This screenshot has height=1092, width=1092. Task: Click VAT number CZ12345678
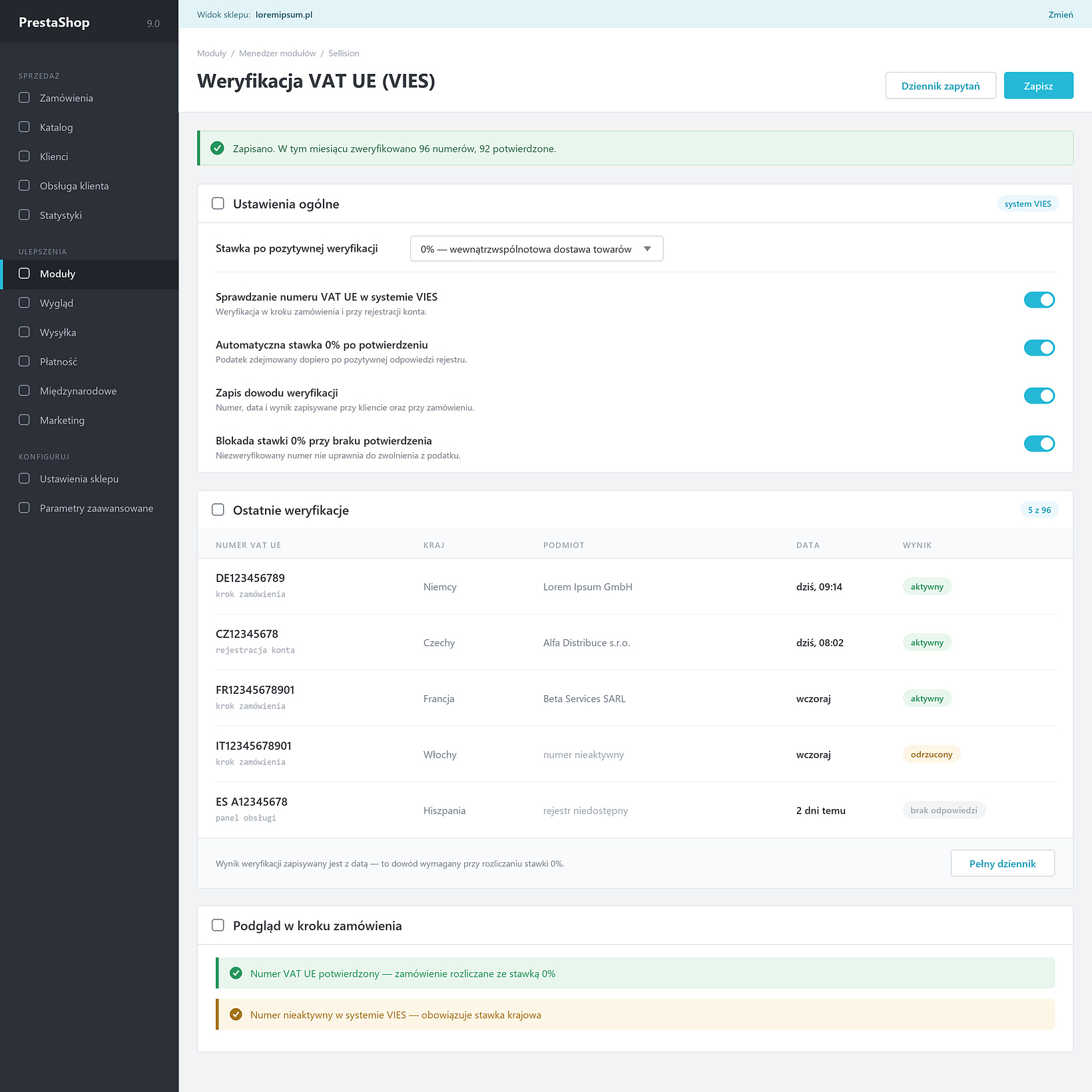coord(246,634)
